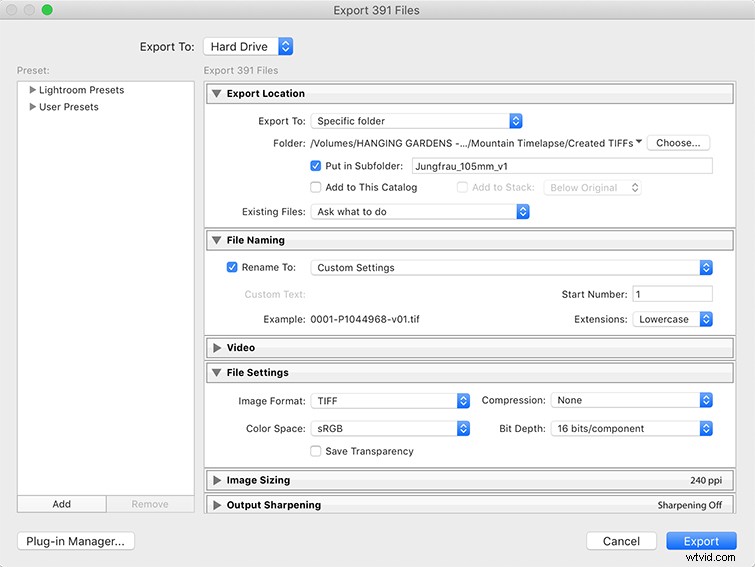Expand the Output Sharpening section
This screenshot has height=567, width=755.
216,505
